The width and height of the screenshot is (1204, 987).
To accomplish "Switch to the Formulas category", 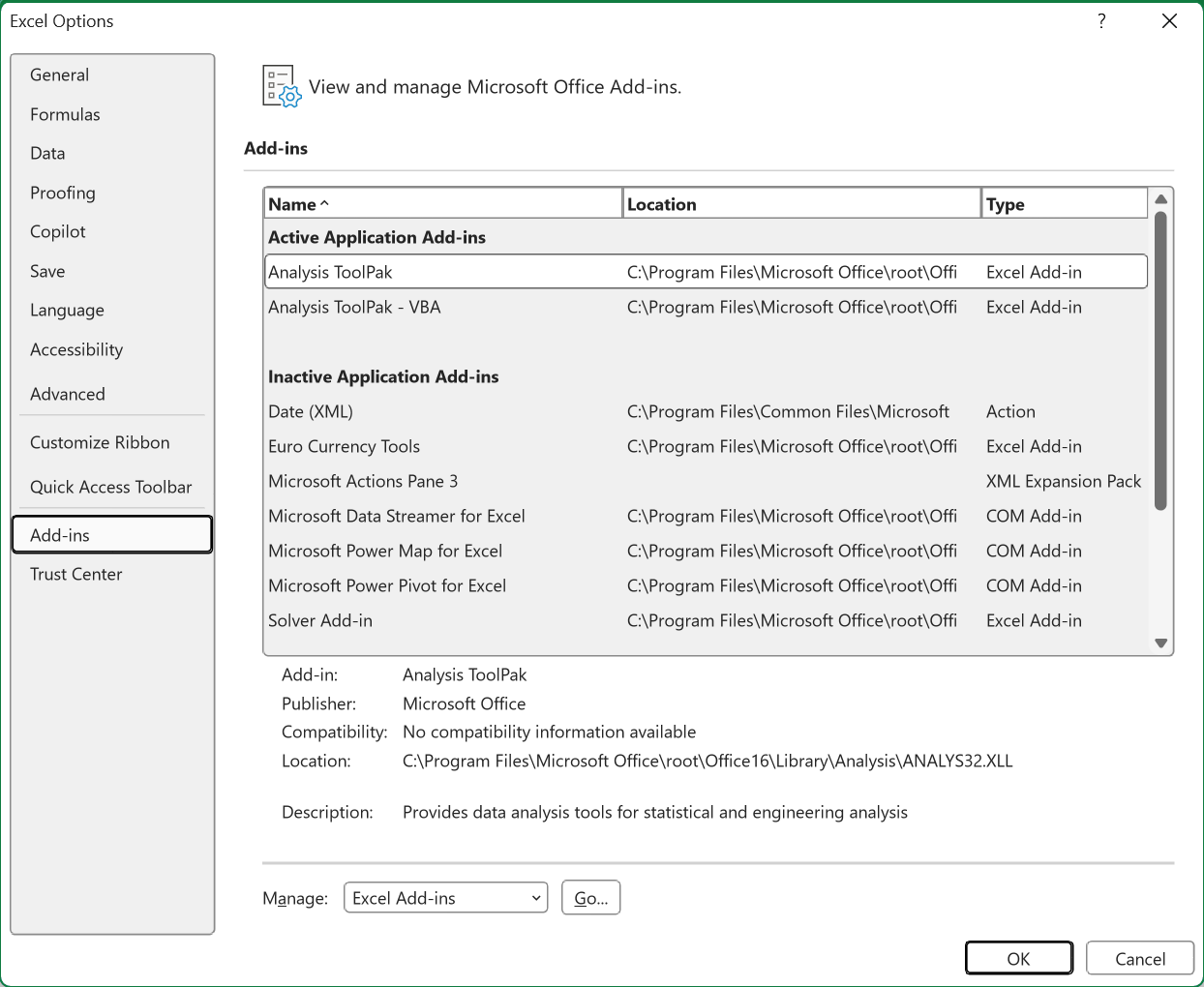I will tap(112, 114).
